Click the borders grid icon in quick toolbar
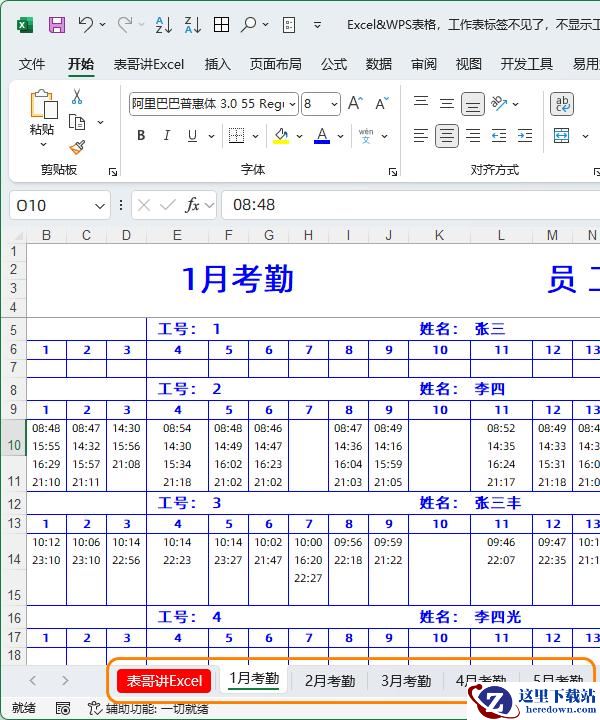 tap(221, 25)
